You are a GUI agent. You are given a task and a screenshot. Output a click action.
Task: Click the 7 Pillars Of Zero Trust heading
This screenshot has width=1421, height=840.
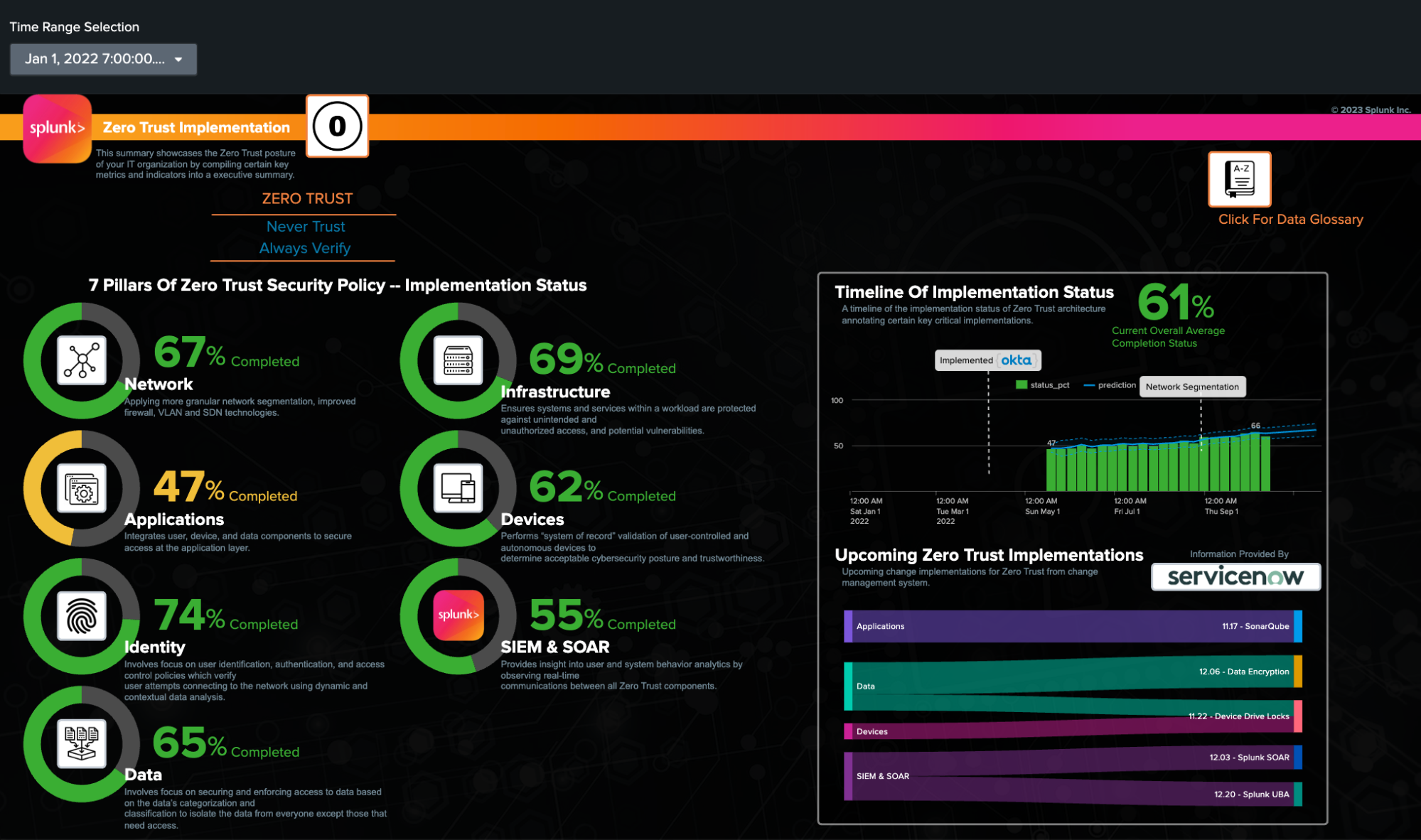point(338,285)
